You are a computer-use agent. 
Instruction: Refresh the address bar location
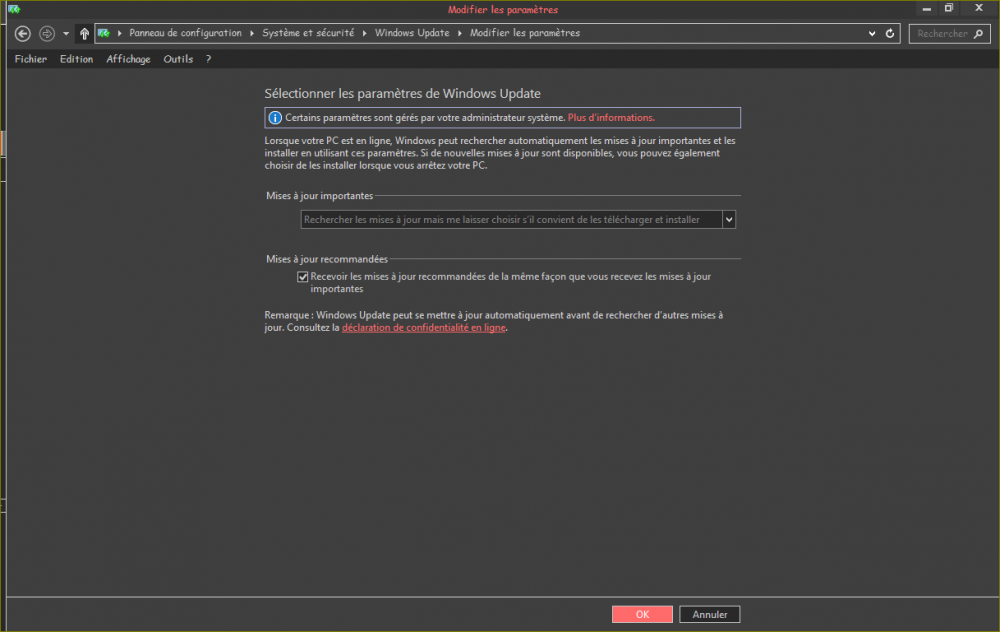click(x=891, y=33)
